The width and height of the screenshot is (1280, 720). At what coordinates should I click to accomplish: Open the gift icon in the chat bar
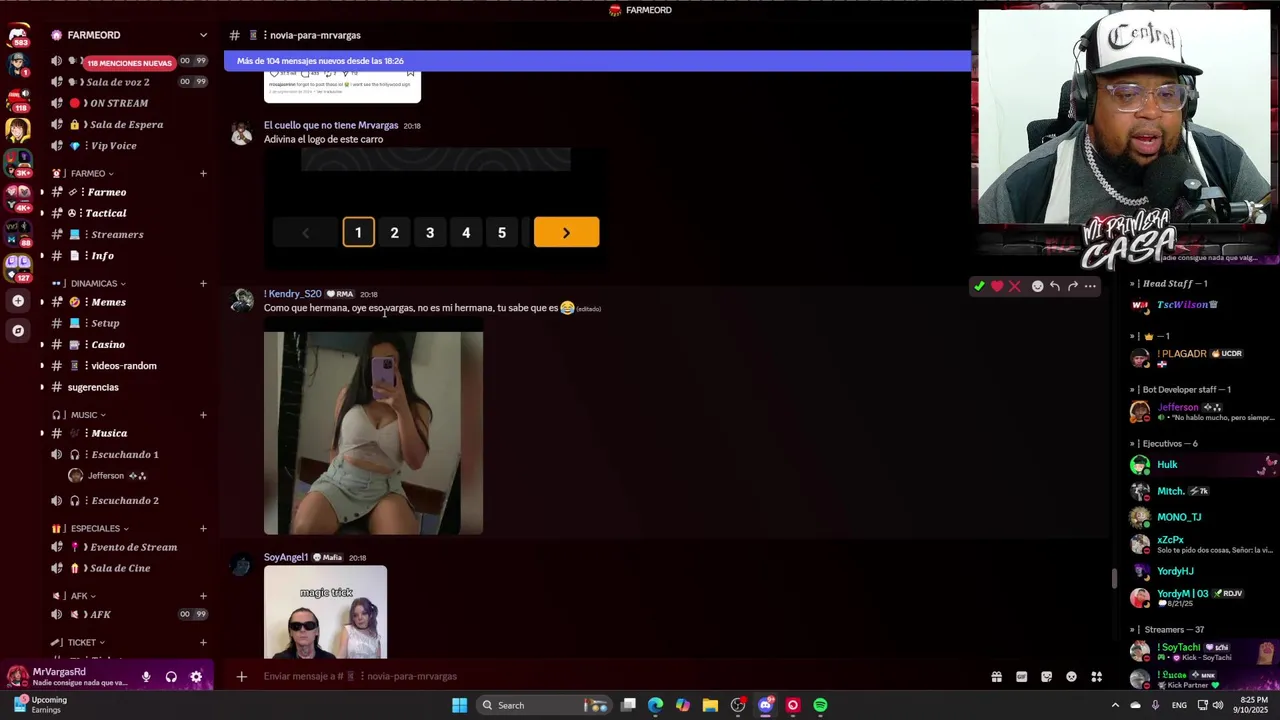(996, 677)
